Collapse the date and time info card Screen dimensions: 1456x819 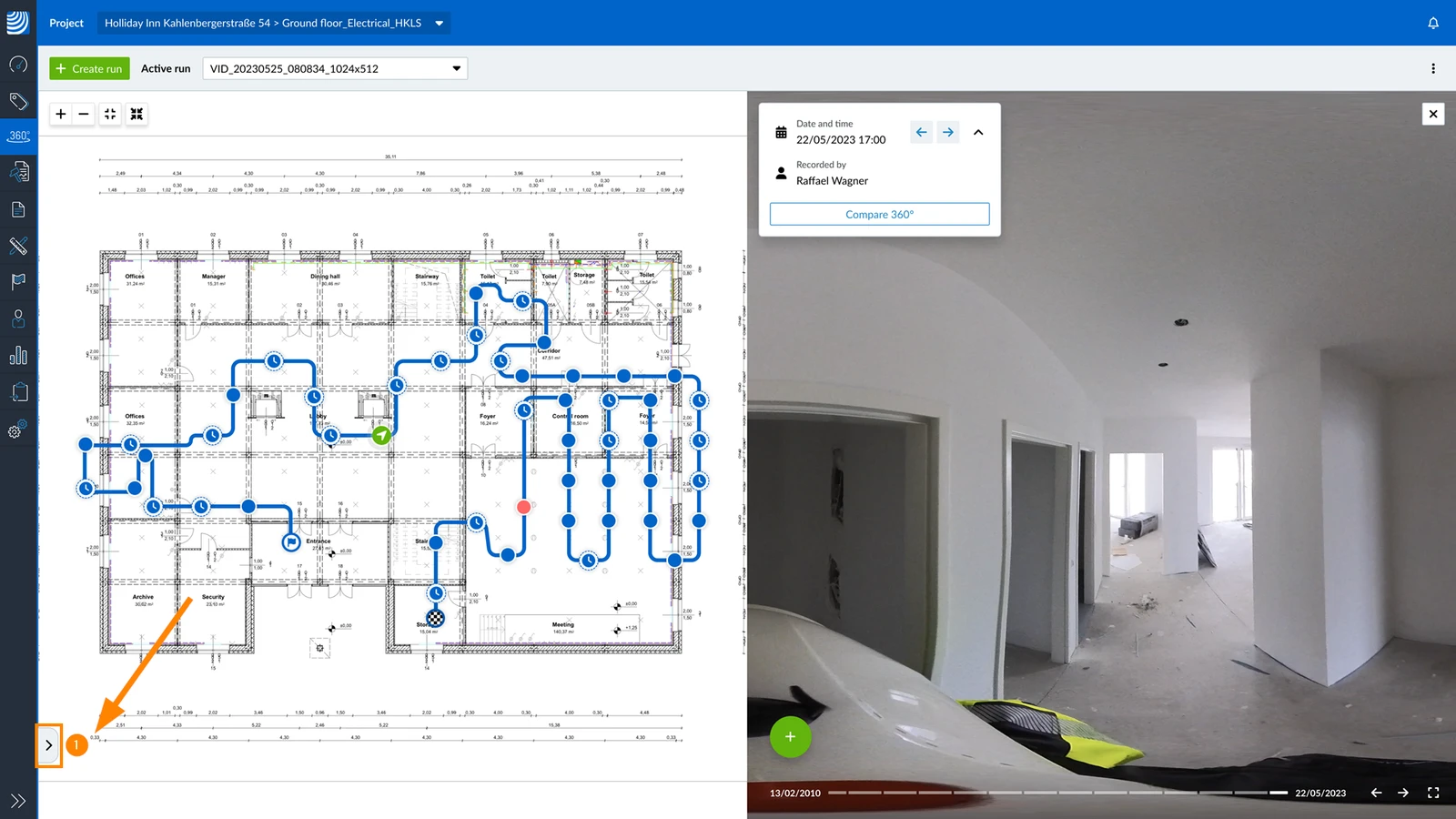pos(978,132)
